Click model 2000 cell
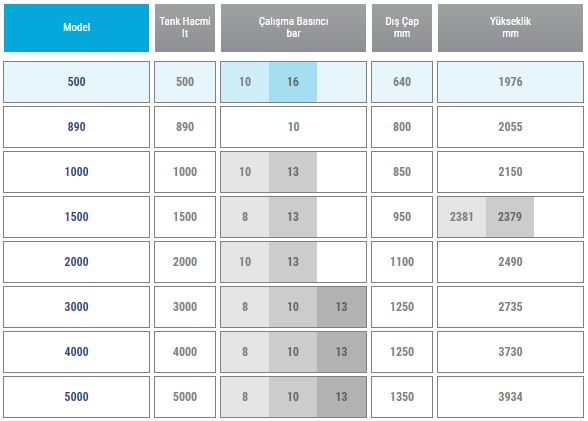The height and width of the screenshot is (421, 588). point(76,262)
